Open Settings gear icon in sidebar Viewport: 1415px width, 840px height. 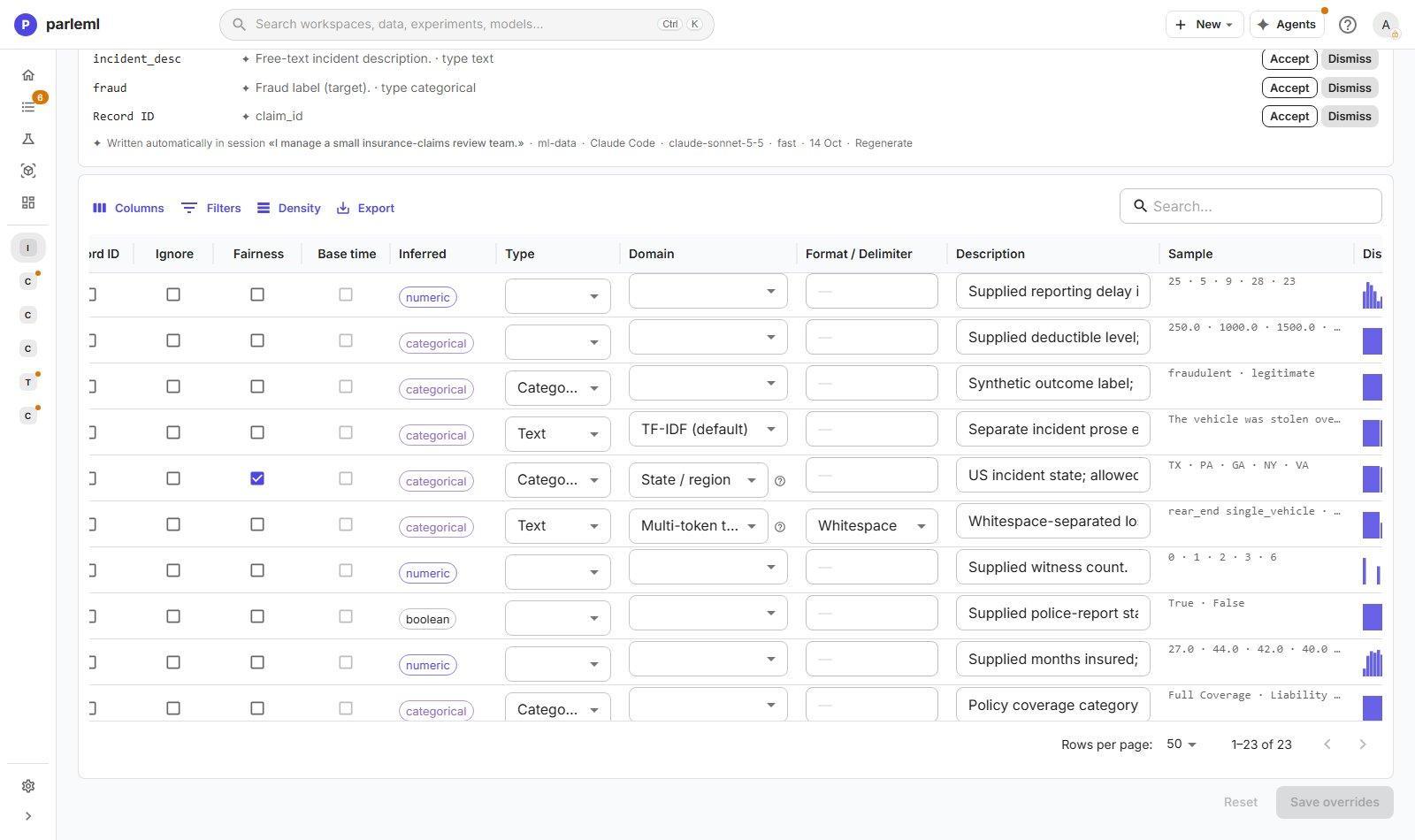pyautogui.click(x=28, y=786)
